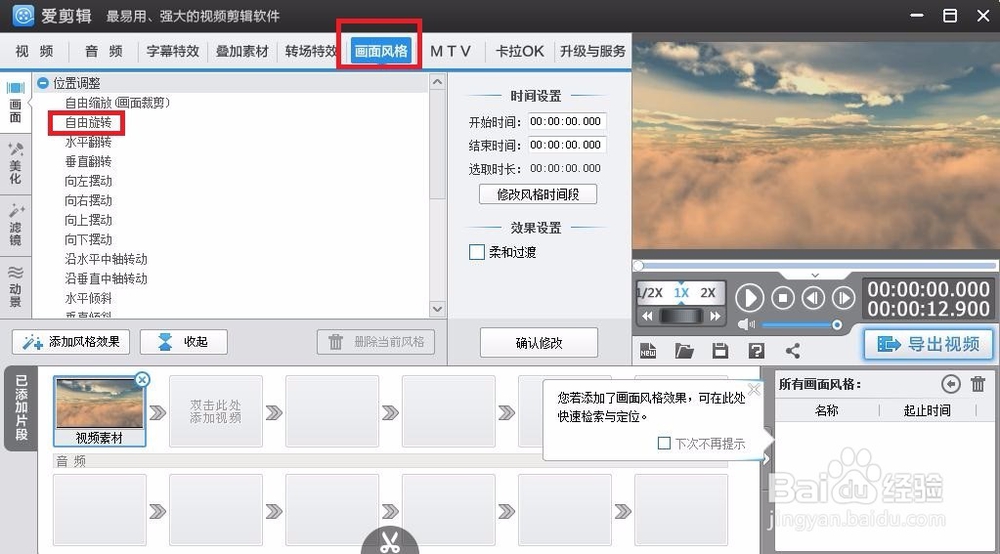1000x554 pixels.
Task: Select the 向左摆动 style
Action: (x=88, y=181)
